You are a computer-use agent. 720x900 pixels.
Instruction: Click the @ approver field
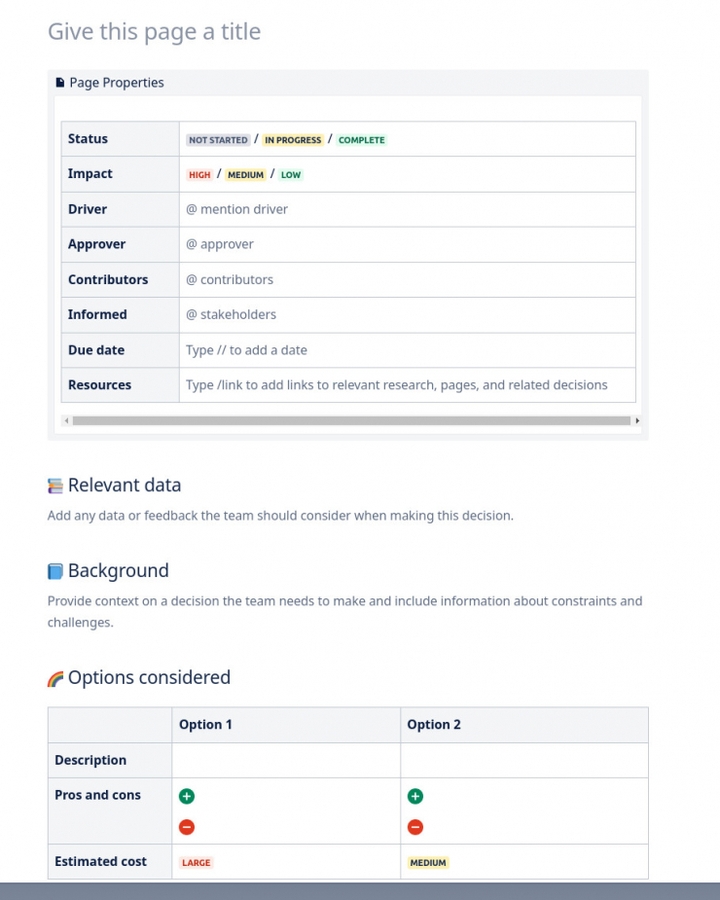(x=218, y=244)
